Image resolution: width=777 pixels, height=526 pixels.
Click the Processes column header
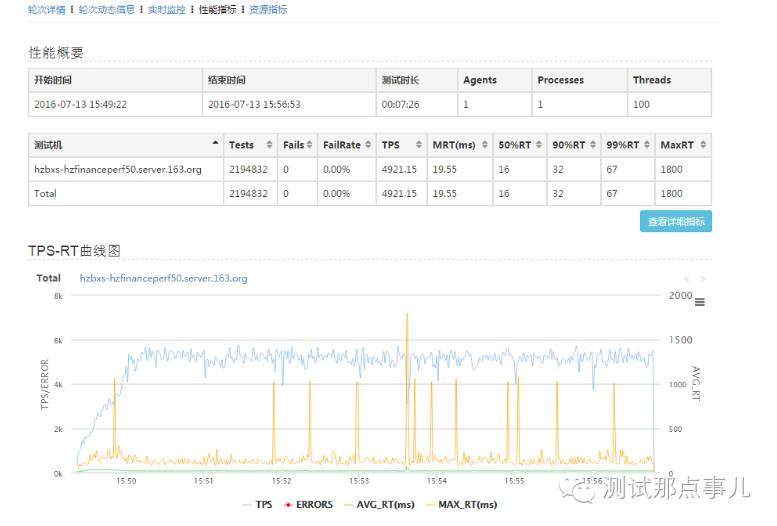580,80
